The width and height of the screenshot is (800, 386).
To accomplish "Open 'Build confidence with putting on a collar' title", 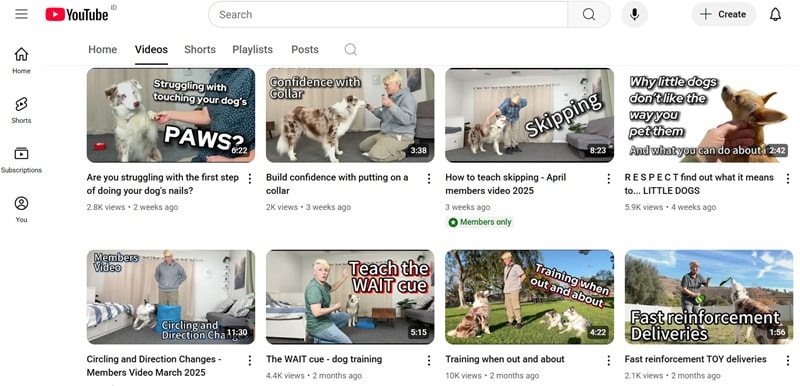I will click(337, 184).
